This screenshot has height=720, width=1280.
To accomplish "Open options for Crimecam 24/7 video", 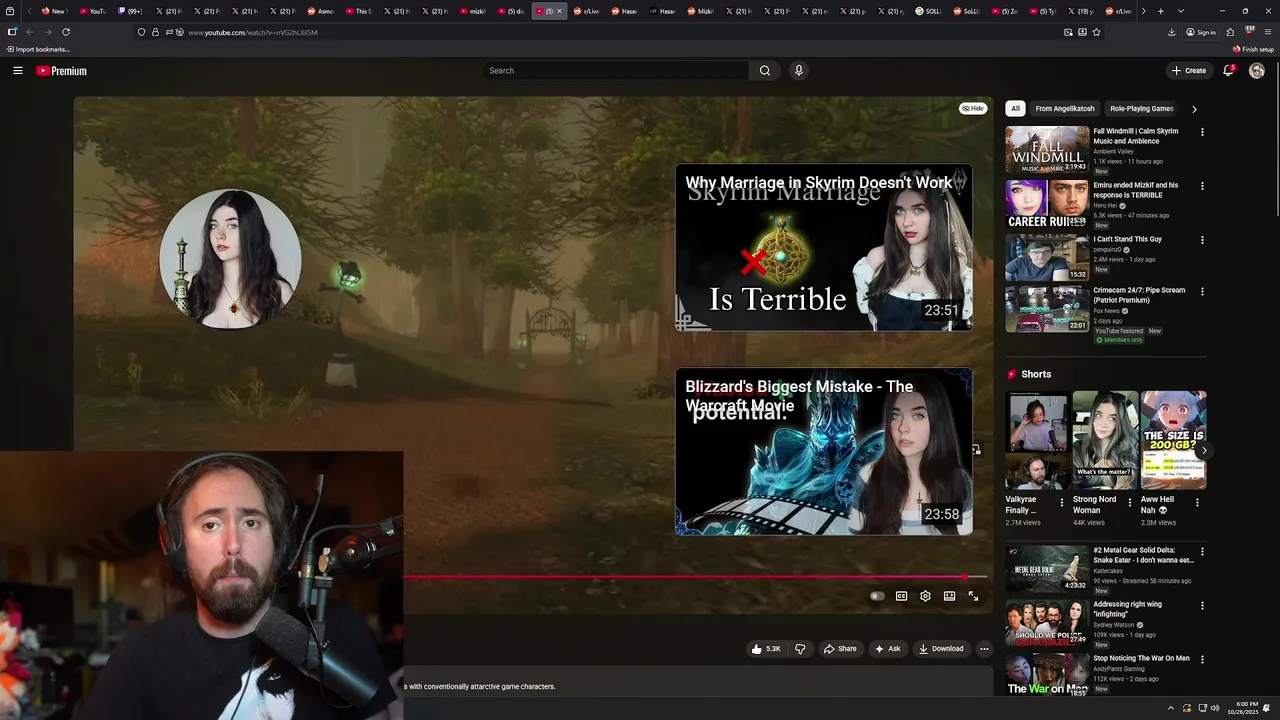I will (1202, 292).
